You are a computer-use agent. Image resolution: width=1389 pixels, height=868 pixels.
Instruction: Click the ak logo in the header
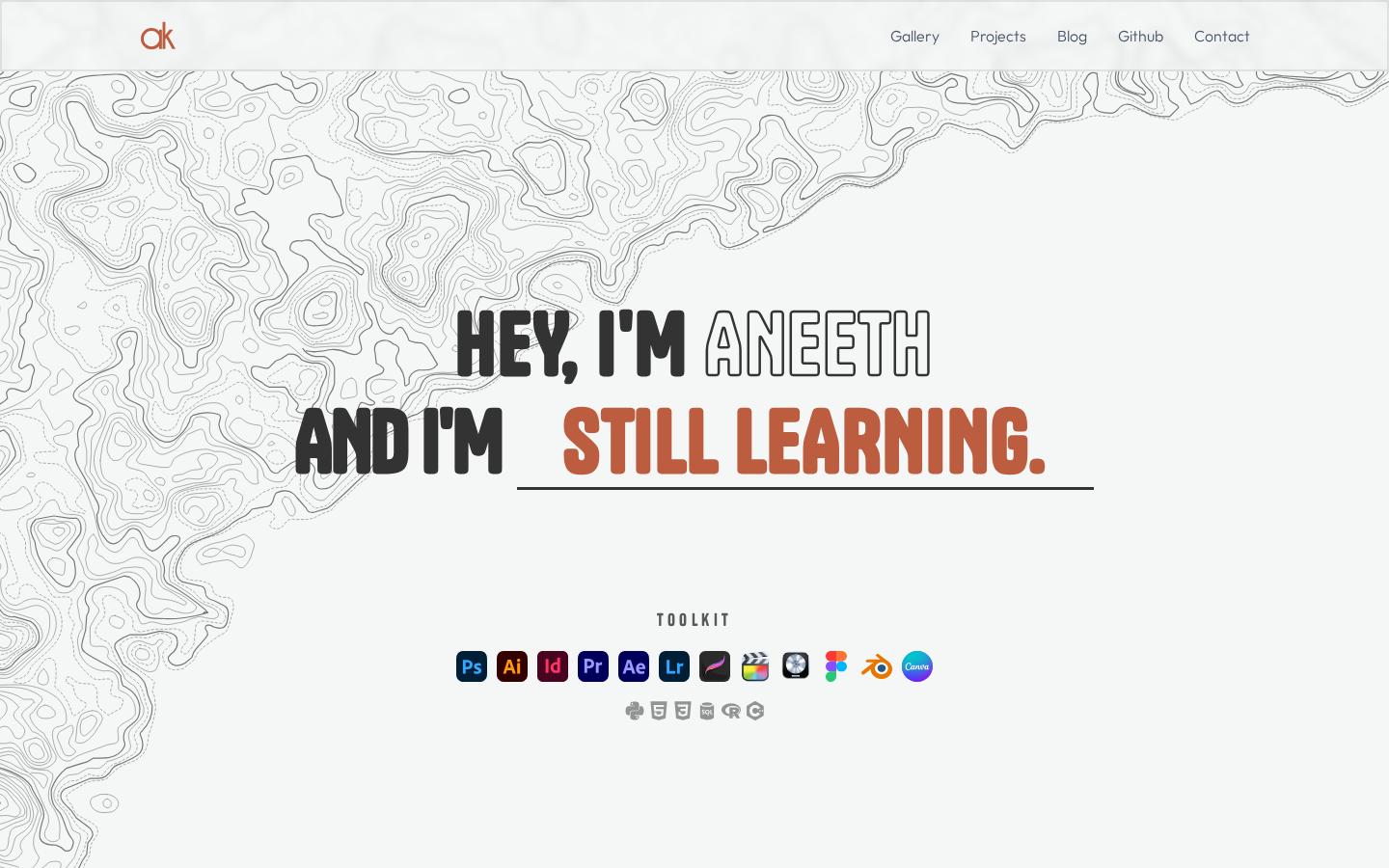tap(158, 37)
